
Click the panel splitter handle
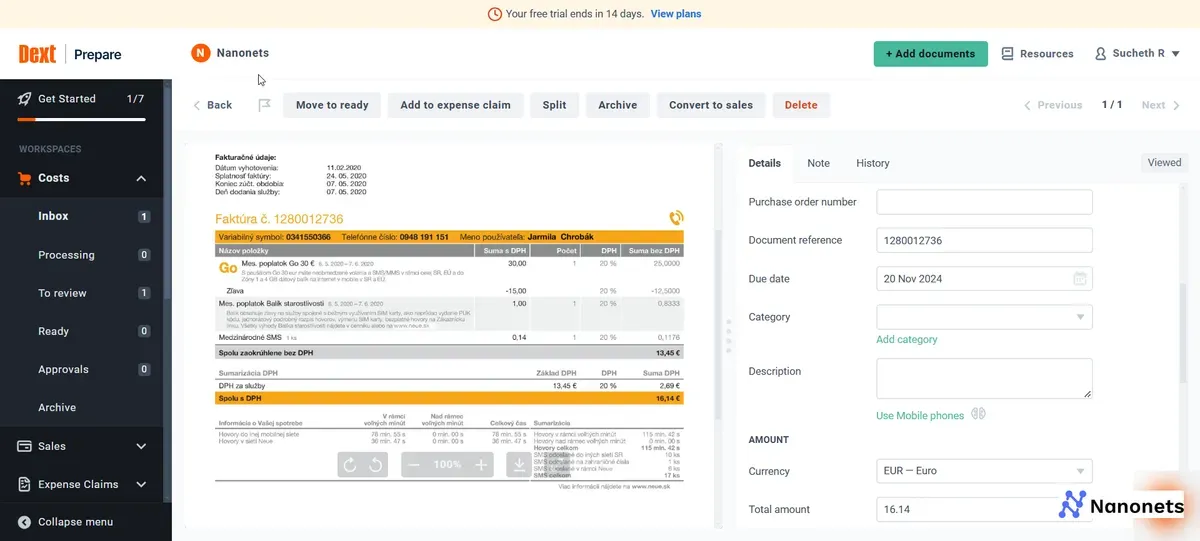[x=728, y=335]
